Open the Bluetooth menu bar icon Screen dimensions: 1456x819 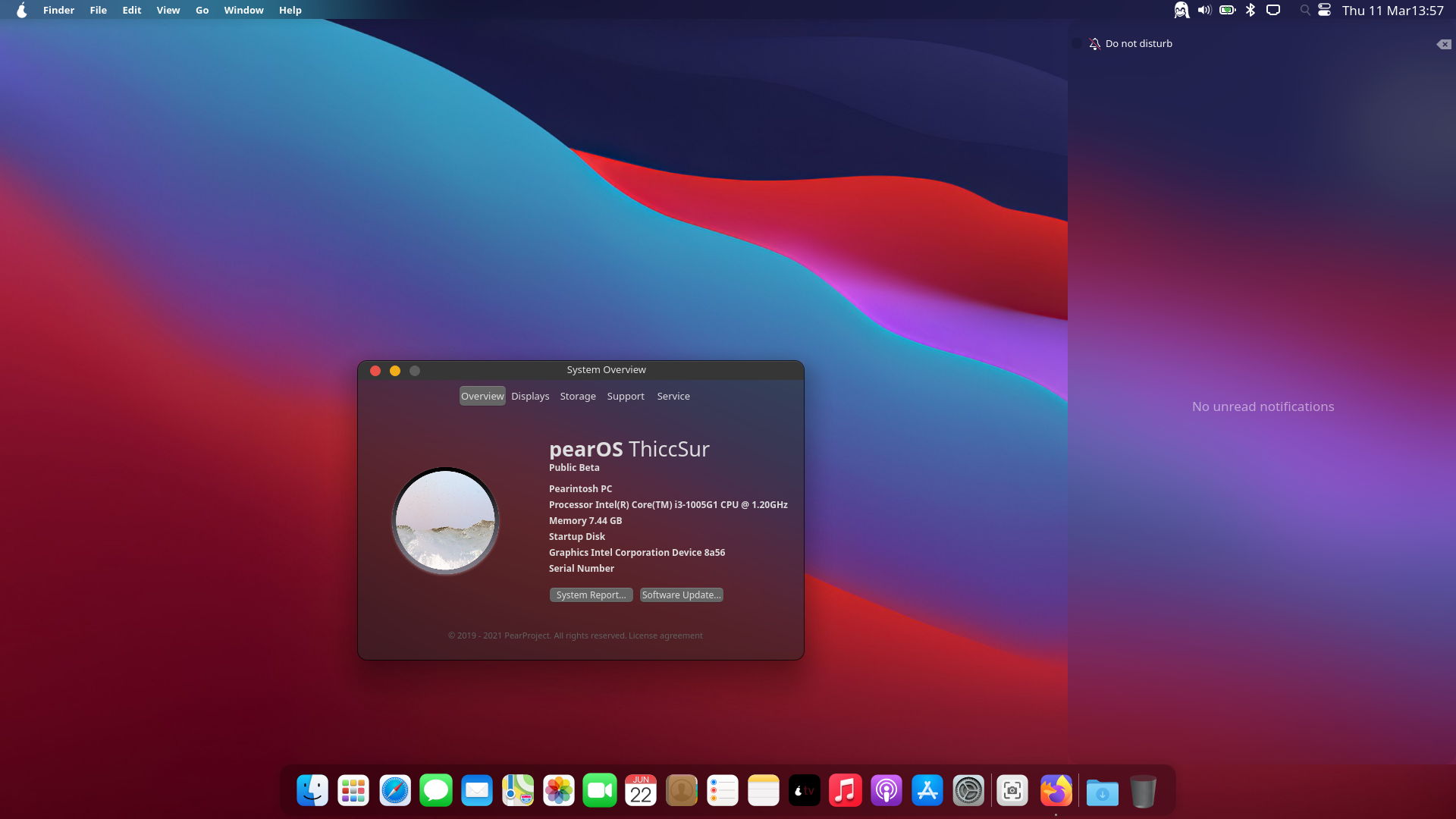[1250, 10]
